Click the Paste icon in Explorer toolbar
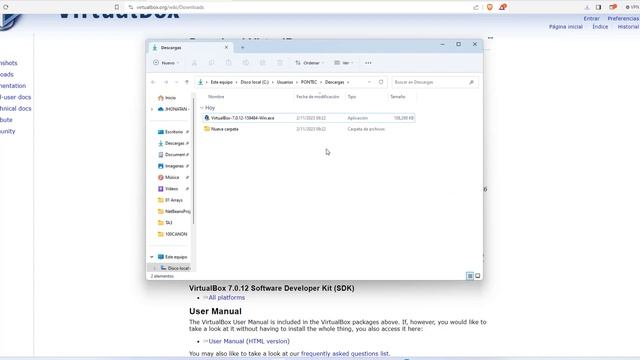 click(x=229, y=63)
